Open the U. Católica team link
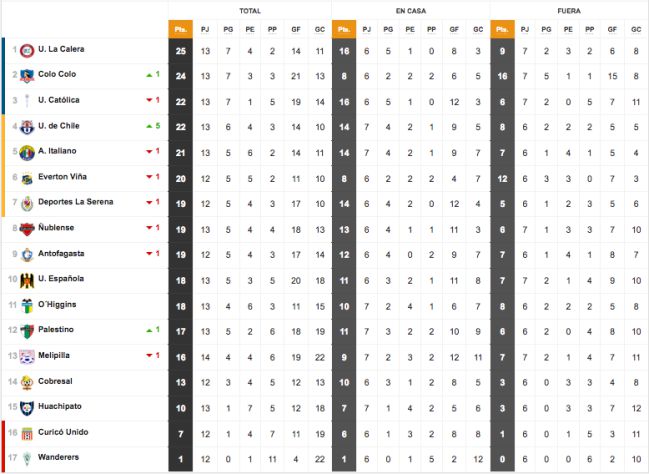The width and height of the screenshot is (649, 474). point(59,100)
